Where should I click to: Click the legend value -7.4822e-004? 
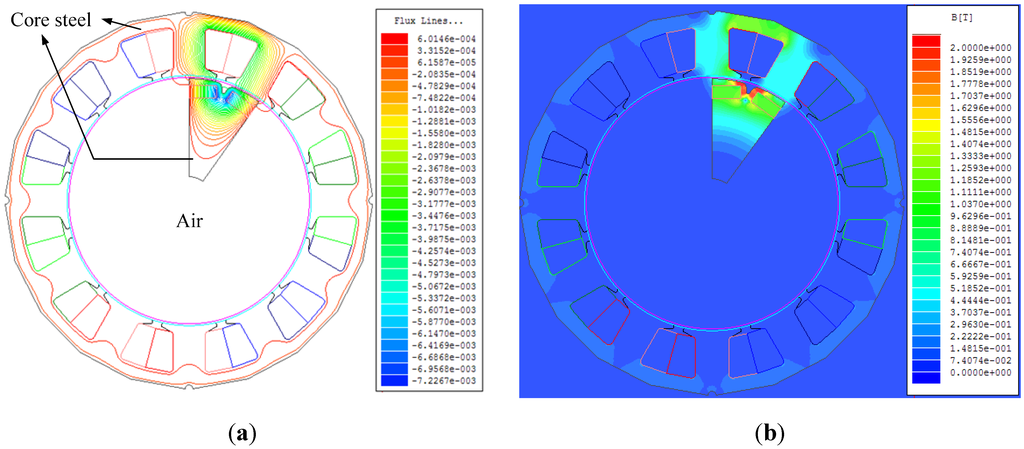tap(444, 97)
